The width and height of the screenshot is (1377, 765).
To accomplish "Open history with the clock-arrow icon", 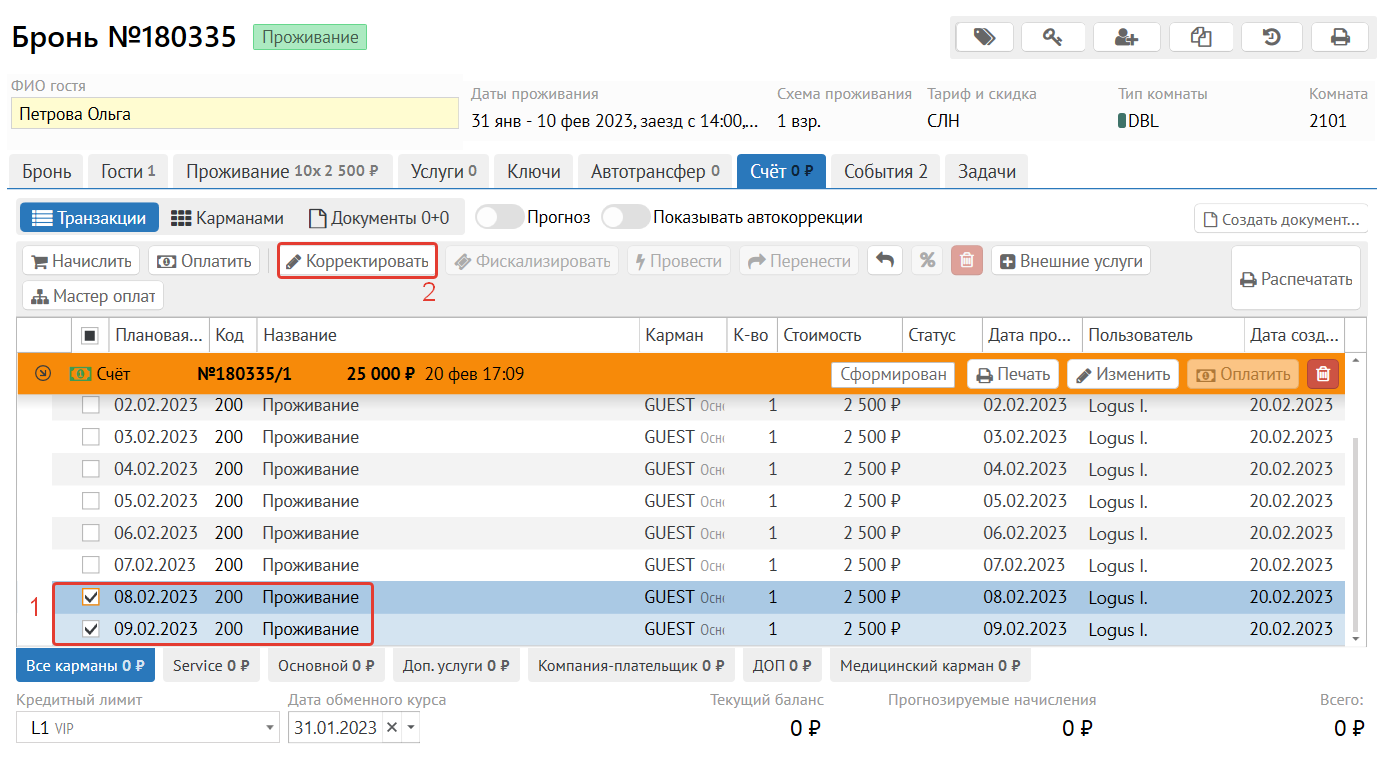I will 1271,37.
